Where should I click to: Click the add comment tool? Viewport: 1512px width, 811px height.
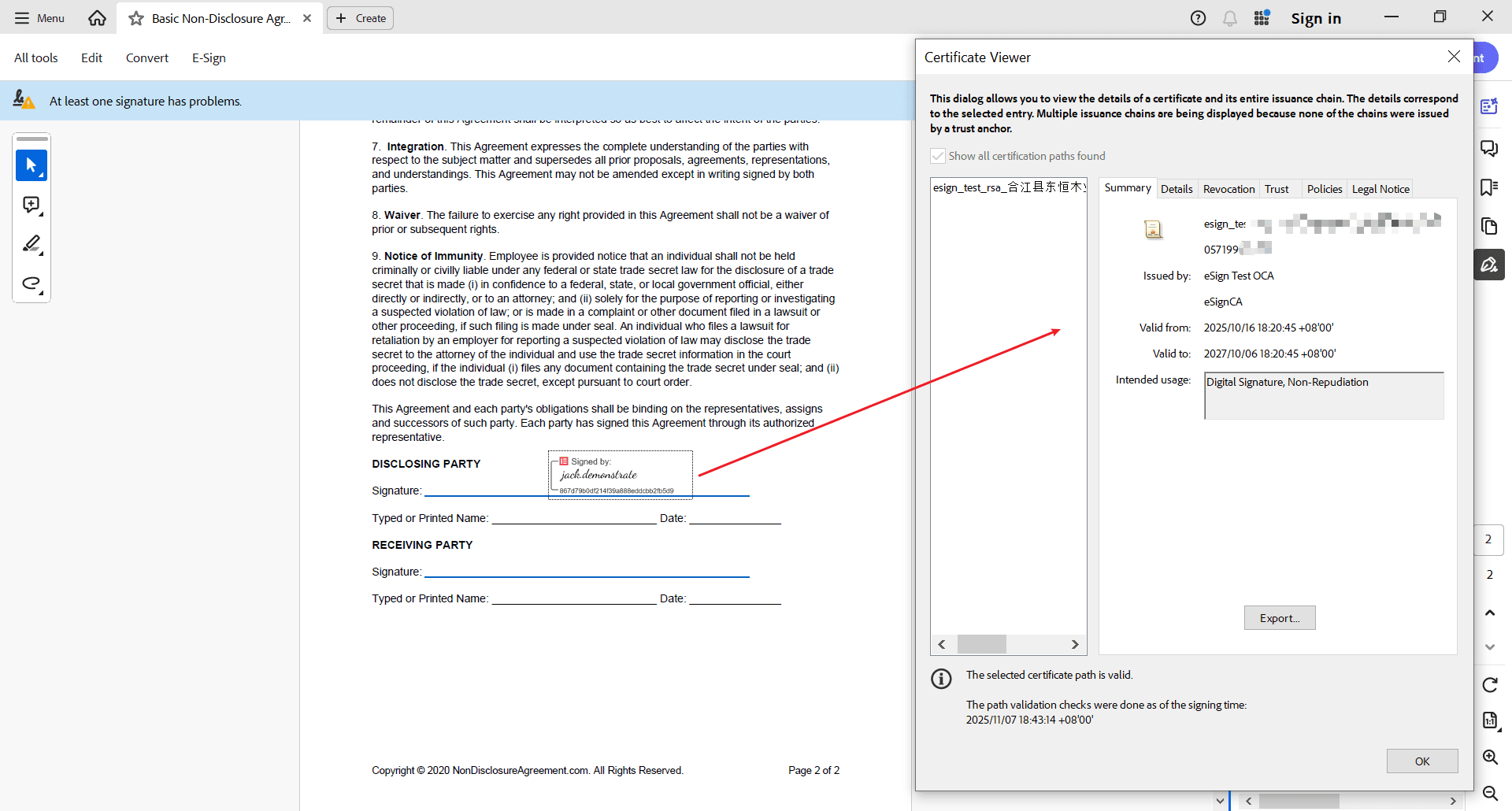click(x=31, y=205)
